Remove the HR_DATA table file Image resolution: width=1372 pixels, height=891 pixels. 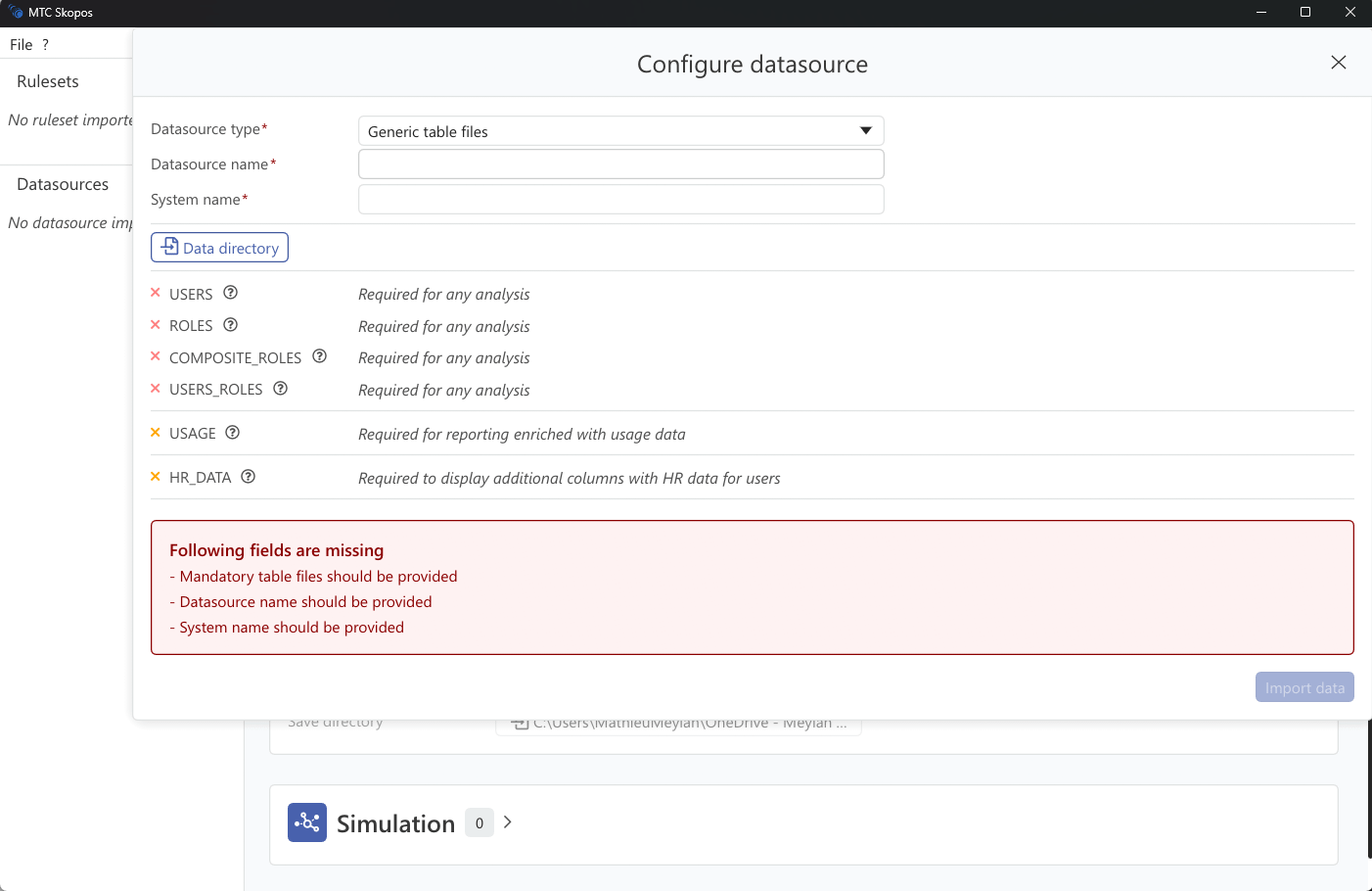click(157, 476)
